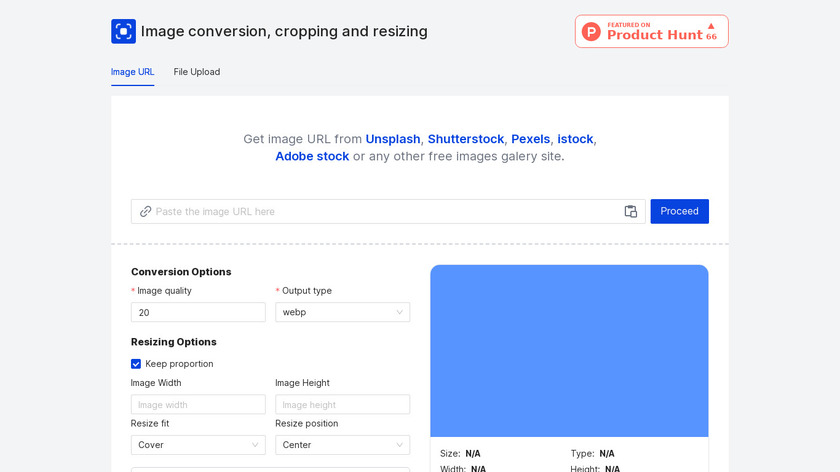Click the app logo icon

coord(123,31)
